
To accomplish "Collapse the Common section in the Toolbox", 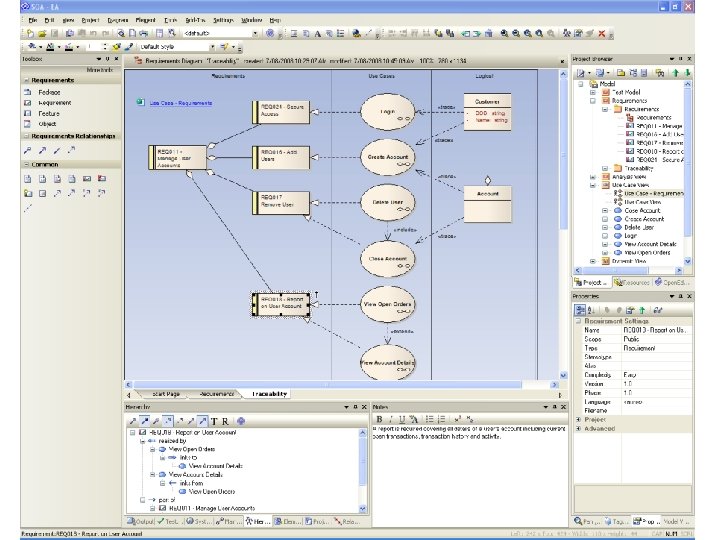I will (26, 164).
